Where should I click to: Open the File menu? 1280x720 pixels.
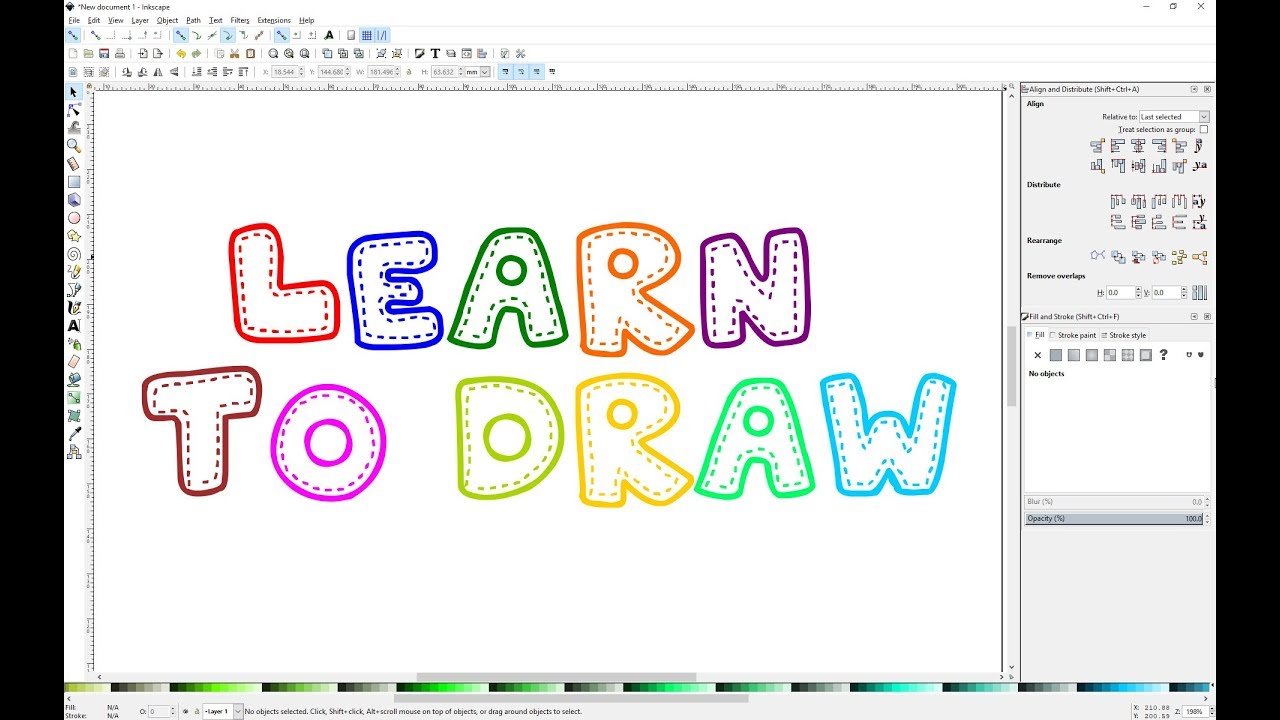point(74,20)
